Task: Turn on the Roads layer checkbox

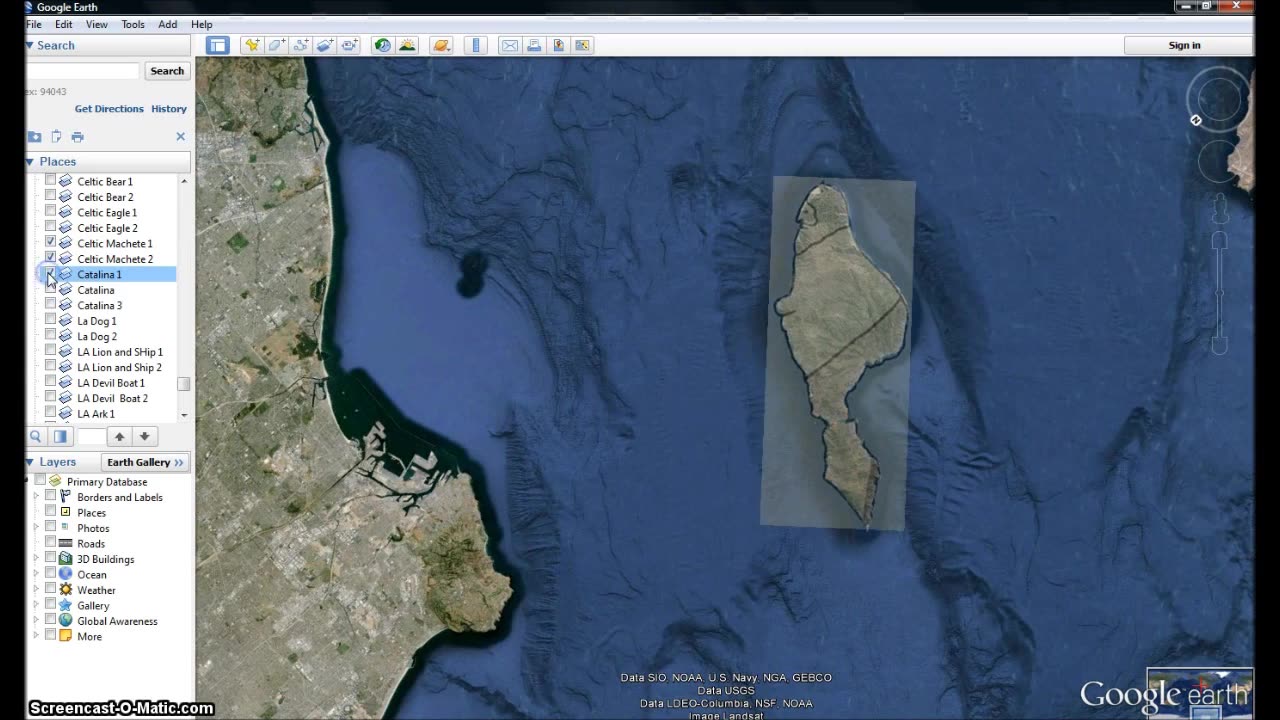Action: [50, 543]
